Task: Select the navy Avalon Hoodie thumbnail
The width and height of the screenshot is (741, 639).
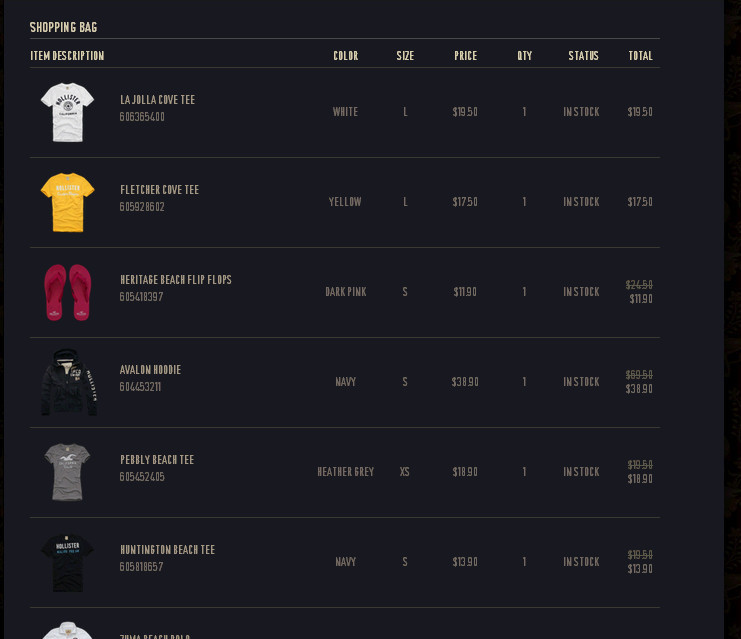Action: (68, 382)
